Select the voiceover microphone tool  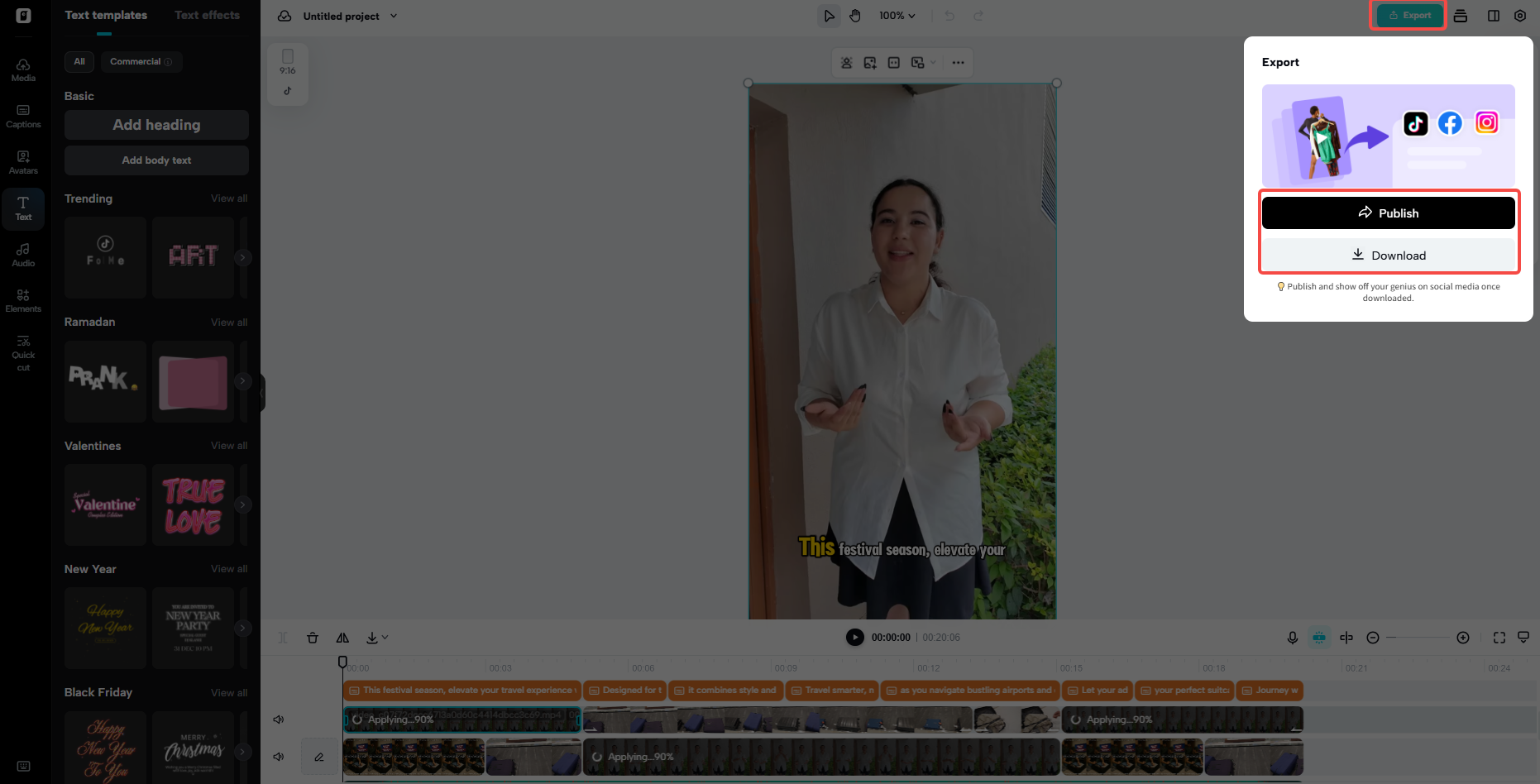click(1293, 638)
